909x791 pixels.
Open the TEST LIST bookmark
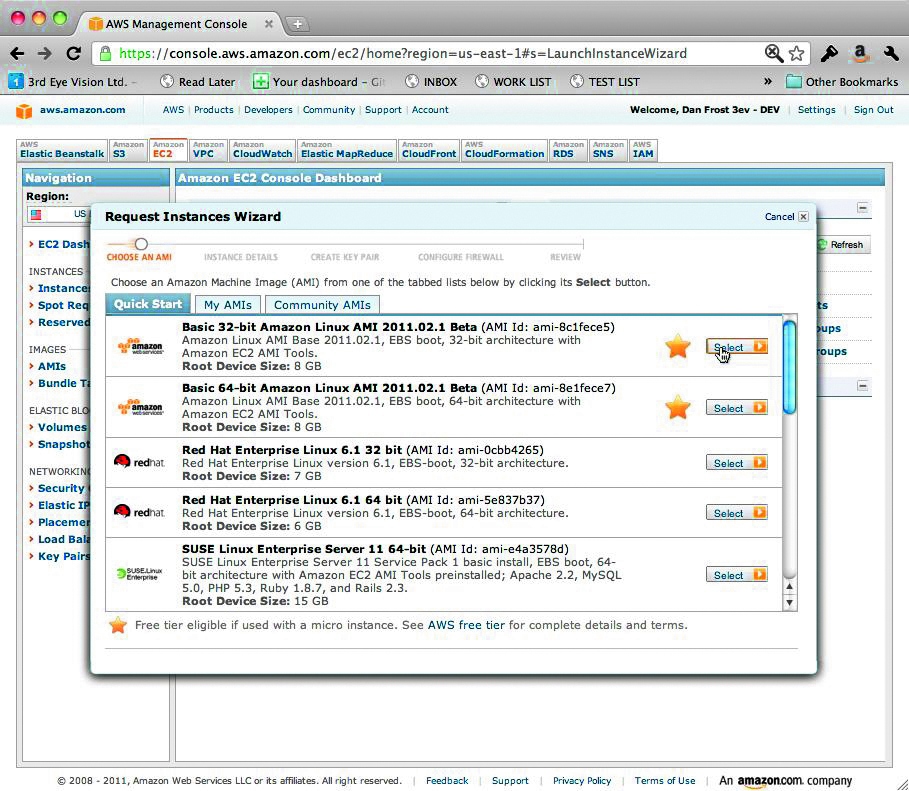pyautogui.click(x=605, y=82)
